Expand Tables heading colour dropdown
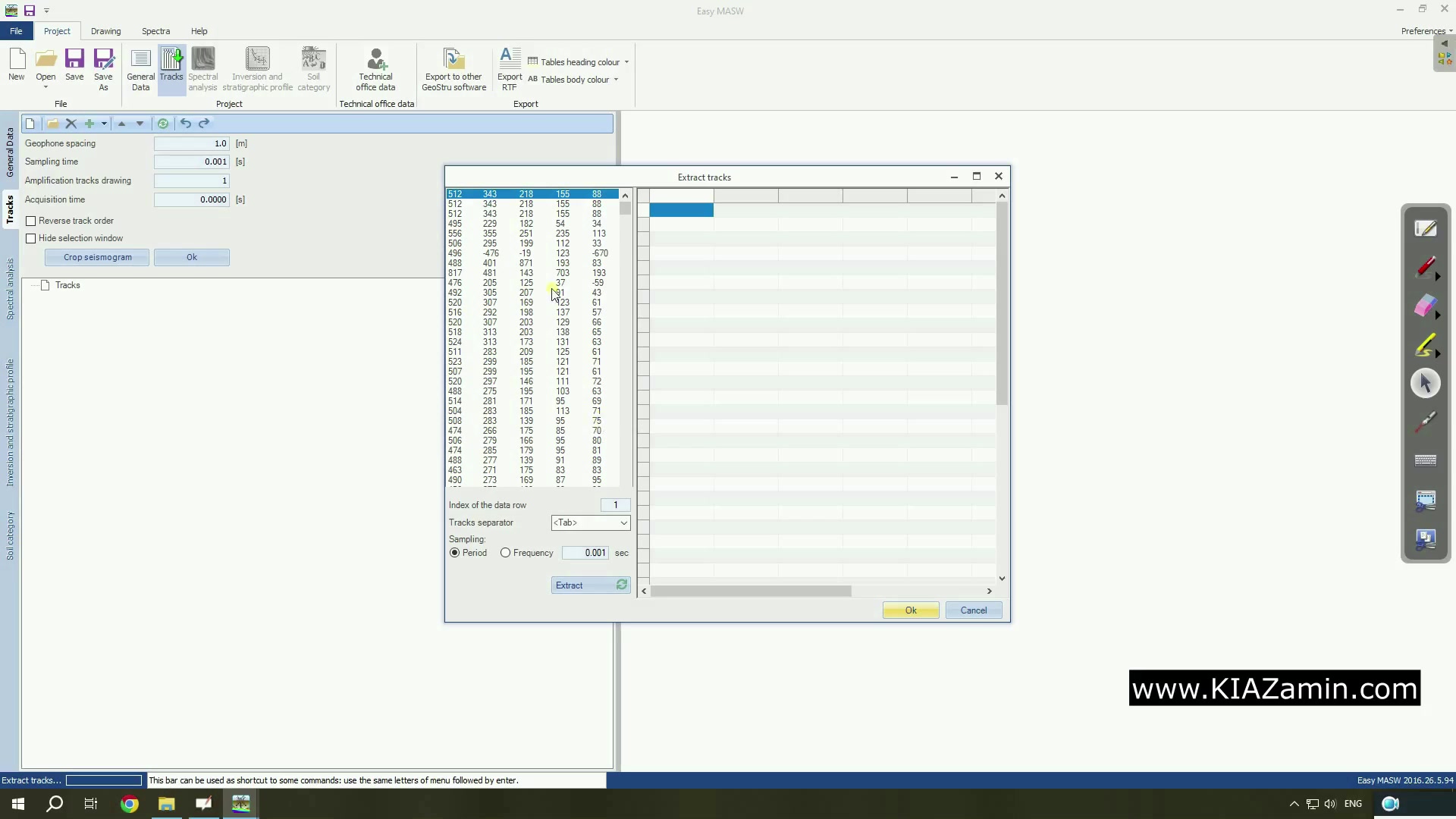 626,62
